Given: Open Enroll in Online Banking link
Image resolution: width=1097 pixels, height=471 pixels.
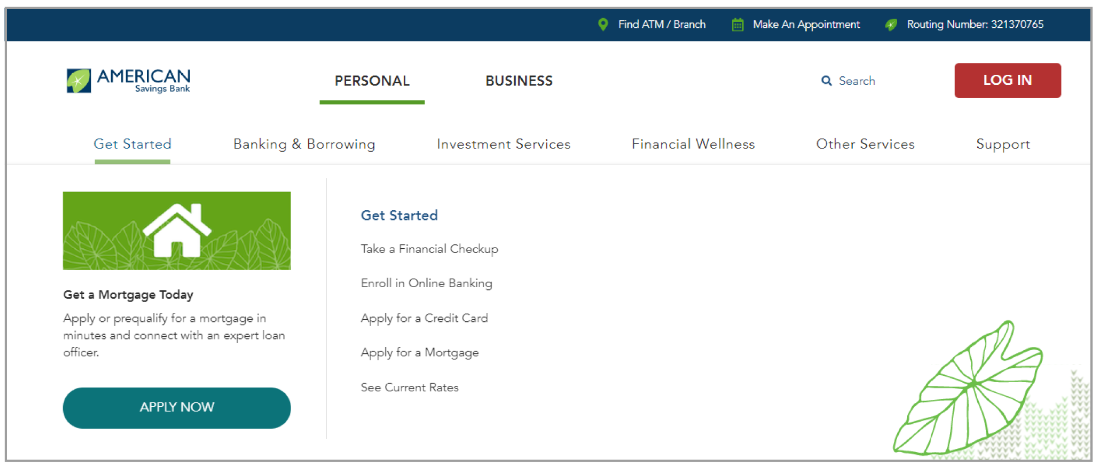Looking at the screenshot, I should click(x=427, y=283).
